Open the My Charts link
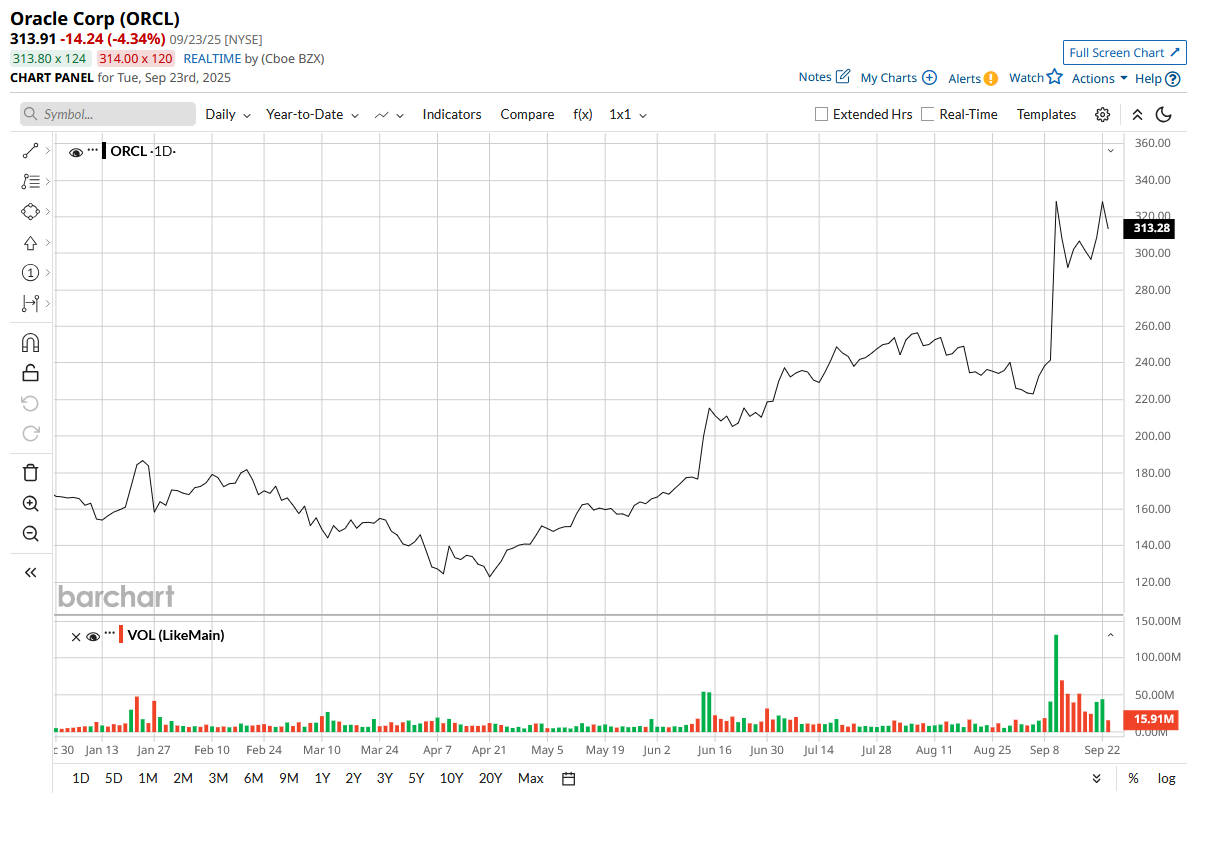The width and height of the screenshot is (1230, 841). (x=889, y=77)
